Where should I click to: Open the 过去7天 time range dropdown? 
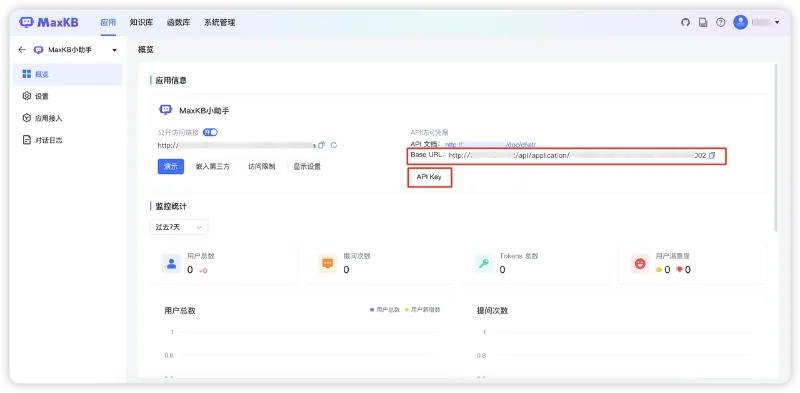[179, 227]
